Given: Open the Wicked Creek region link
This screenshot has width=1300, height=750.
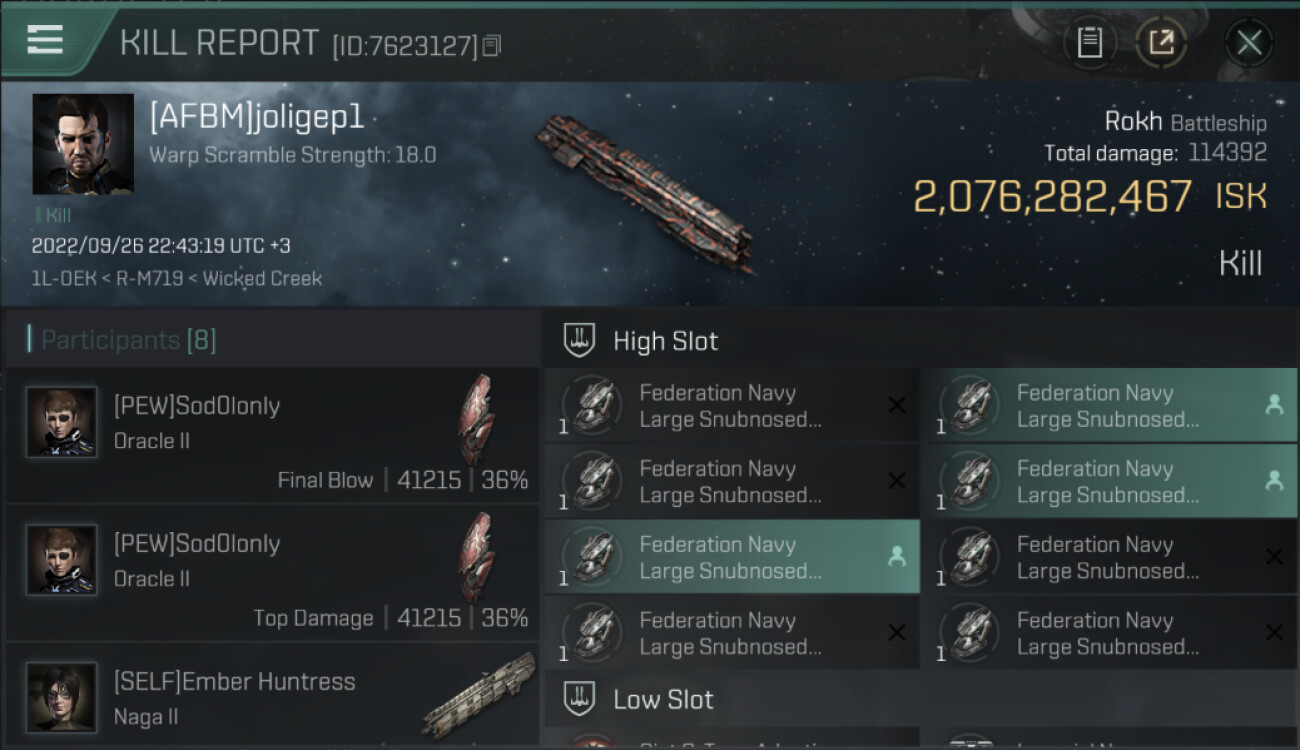Looking at the screenshot, I should tap(262, 279).
